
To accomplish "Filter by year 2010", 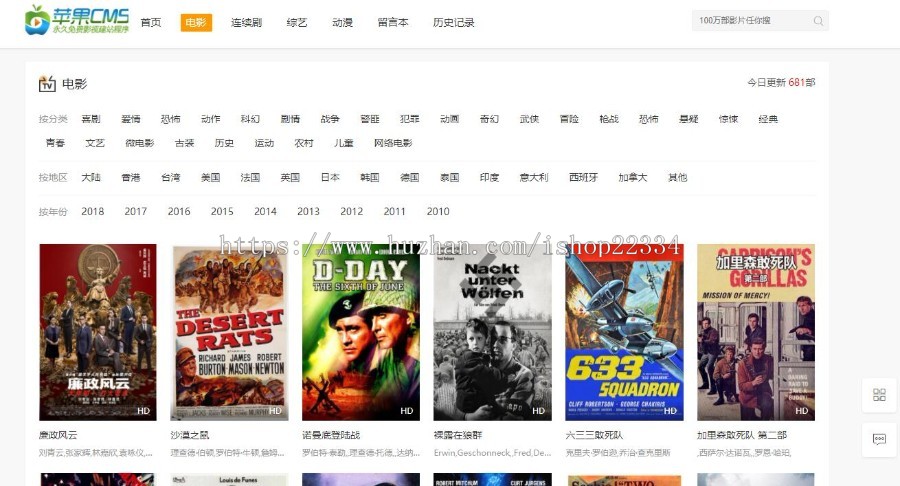I will [438, 211].
